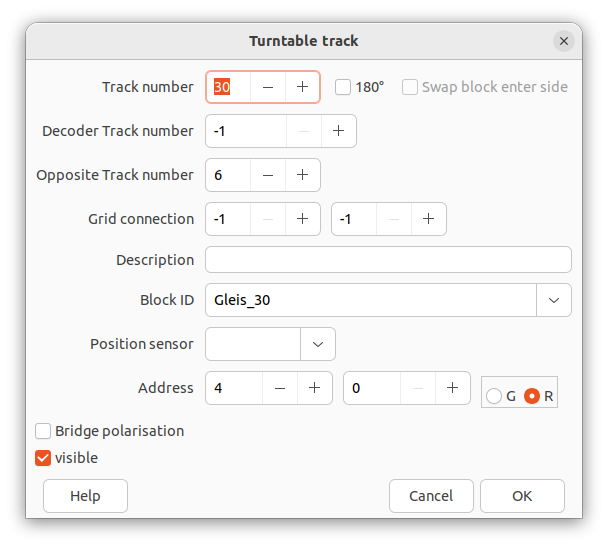608x547 pixels.
Task: Increase the first Address value
Action: [x=314, y=388]
